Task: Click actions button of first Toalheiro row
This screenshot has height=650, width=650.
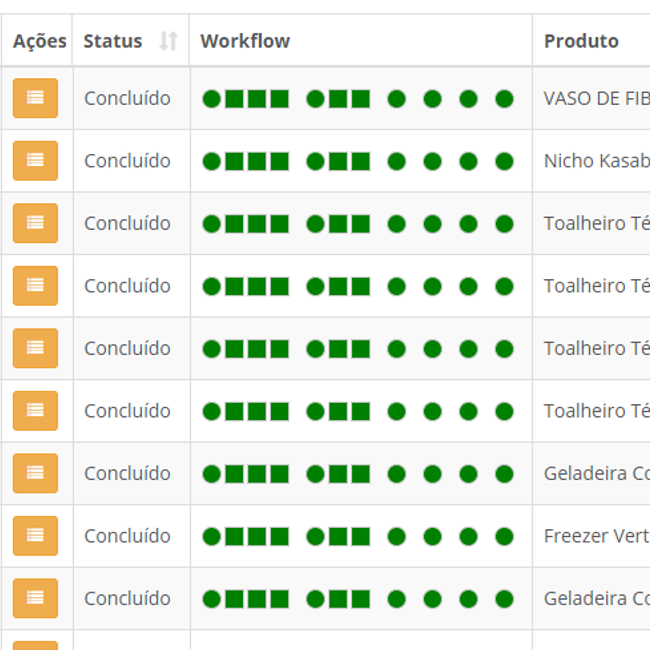Action: pyautogui.click(x=35, y=223)
